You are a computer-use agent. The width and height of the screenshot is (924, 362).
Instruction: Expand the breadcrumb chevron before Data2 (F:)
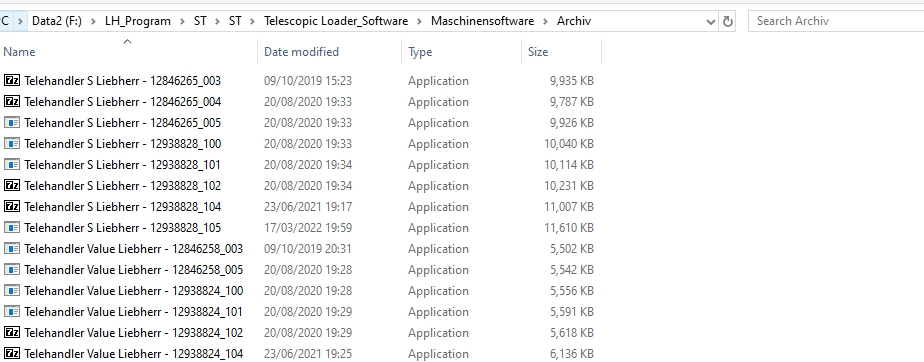(20, 21)
